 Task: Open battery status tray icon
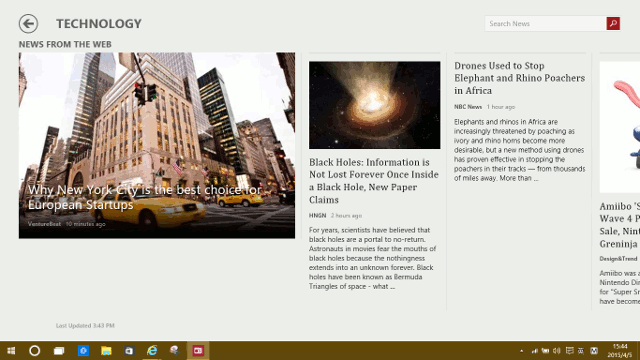point(545,351)
